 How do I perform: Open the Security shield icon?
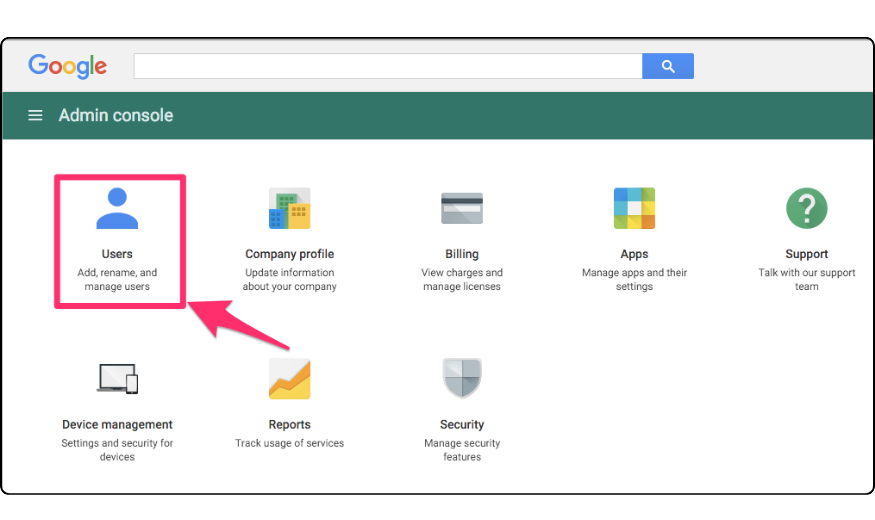(x=462, y=379)
